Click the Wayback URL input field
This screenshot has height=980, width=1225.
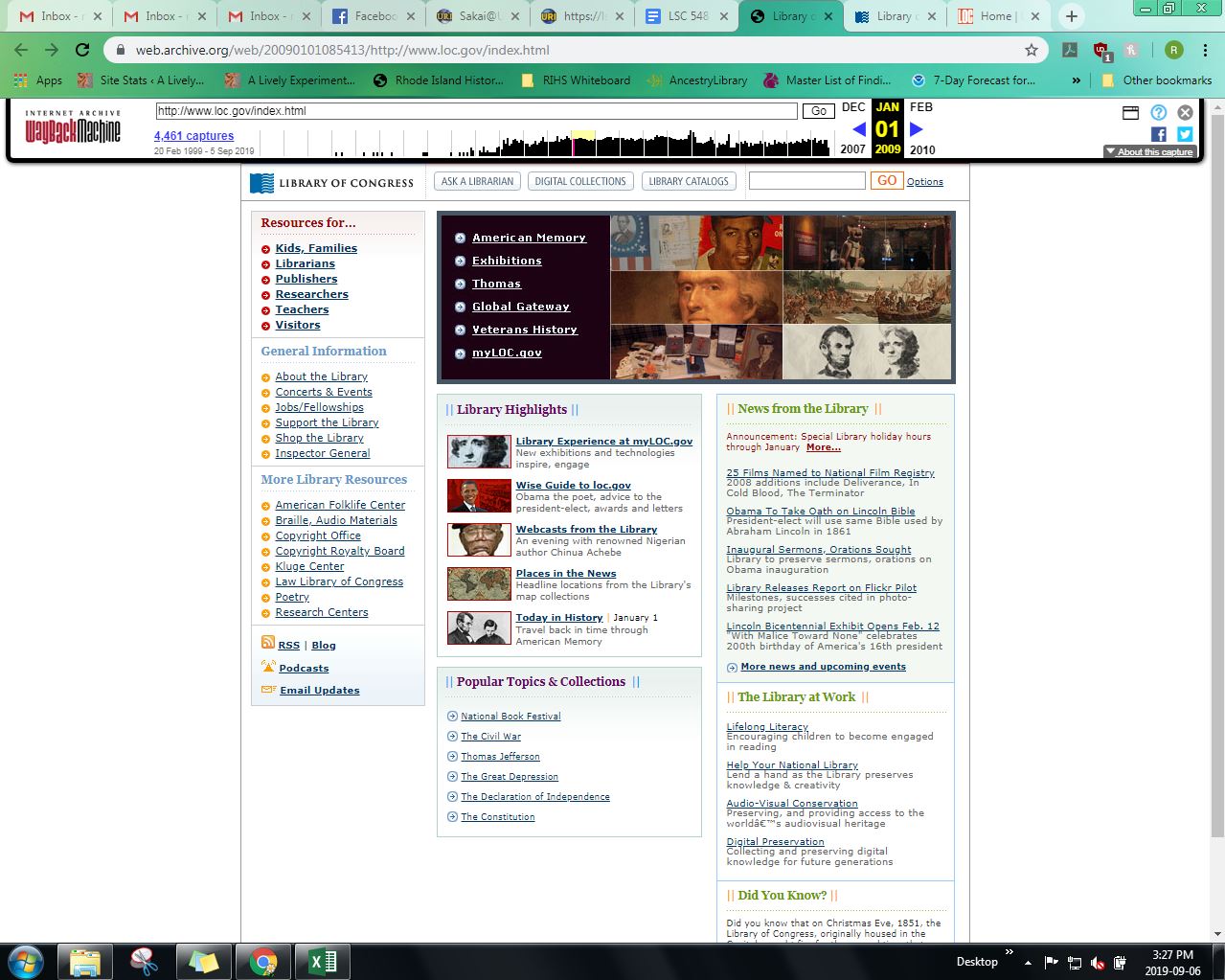[x=477, y=111]
